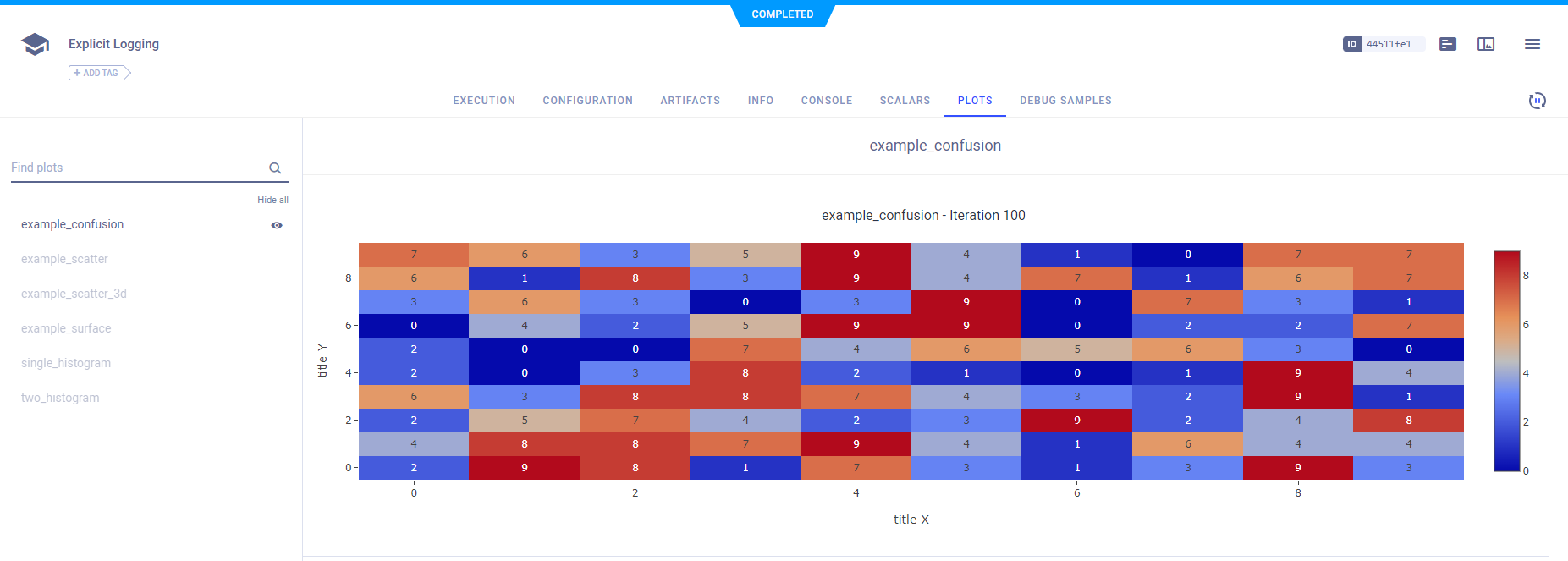Switch to the SCALARS tab

point(905,101)
